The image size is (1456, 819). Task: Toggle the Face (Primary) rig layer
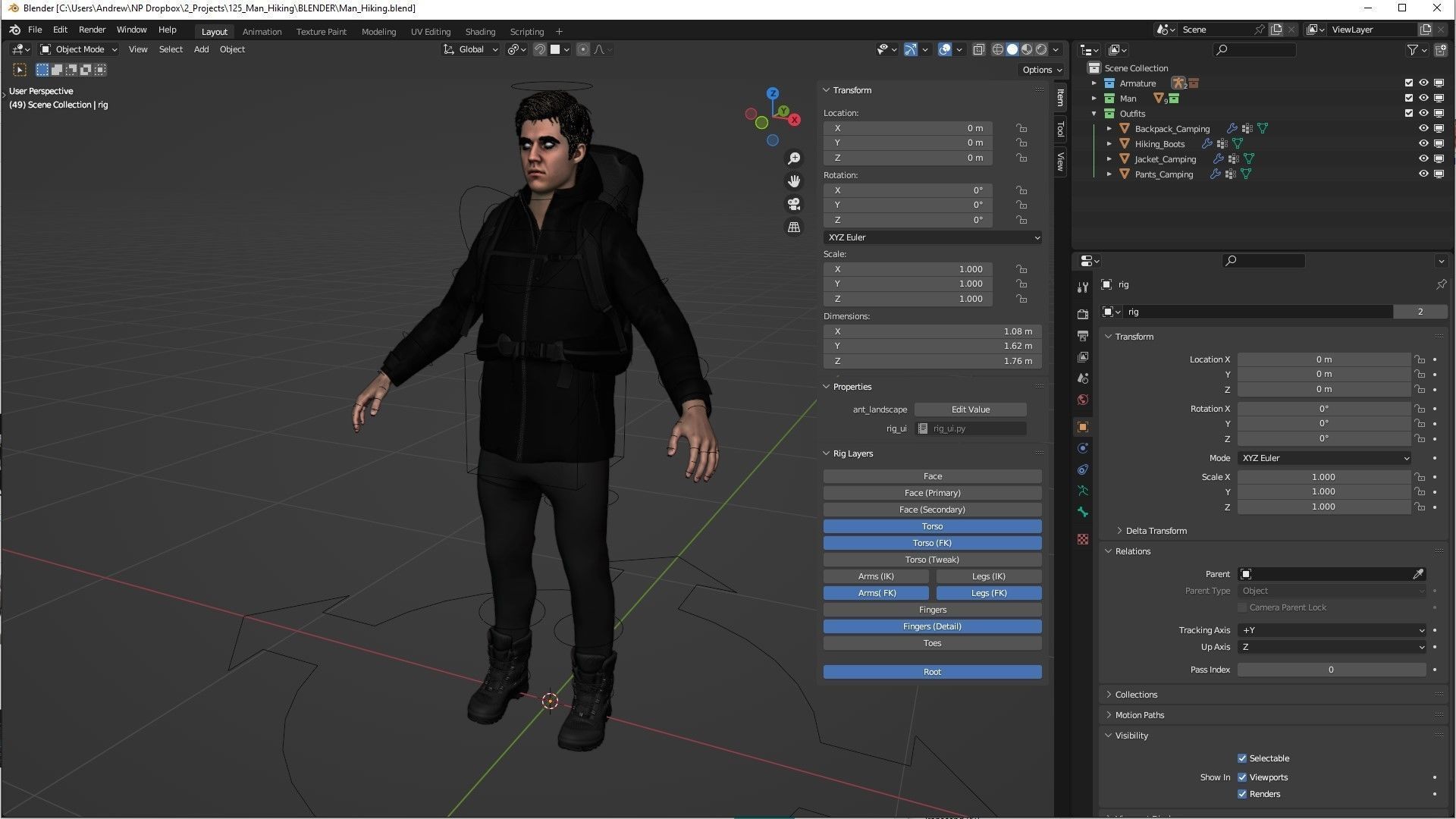click(x=933, y=493)
